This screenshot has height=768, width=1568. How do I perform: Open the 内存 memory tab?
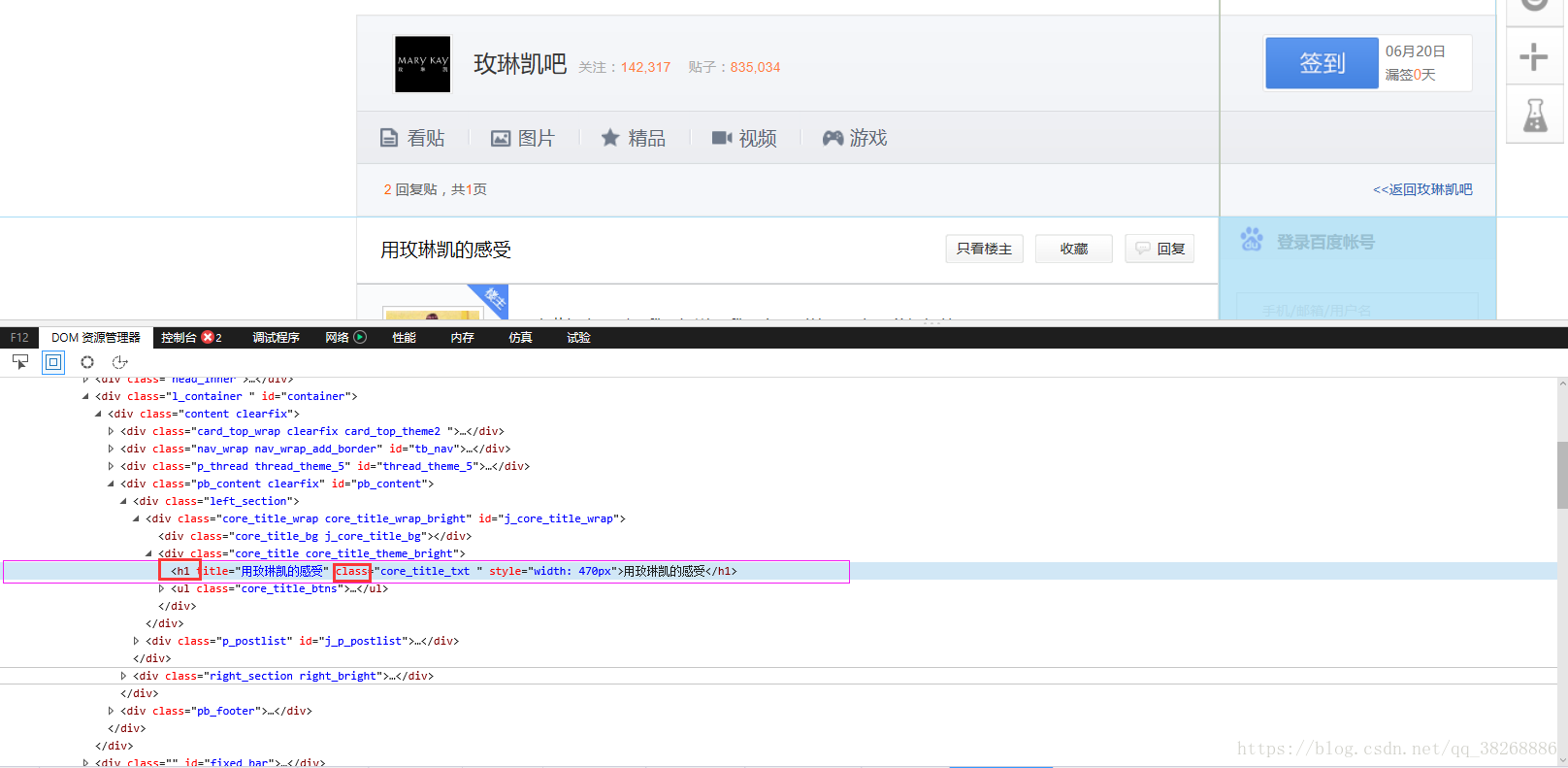463,338
